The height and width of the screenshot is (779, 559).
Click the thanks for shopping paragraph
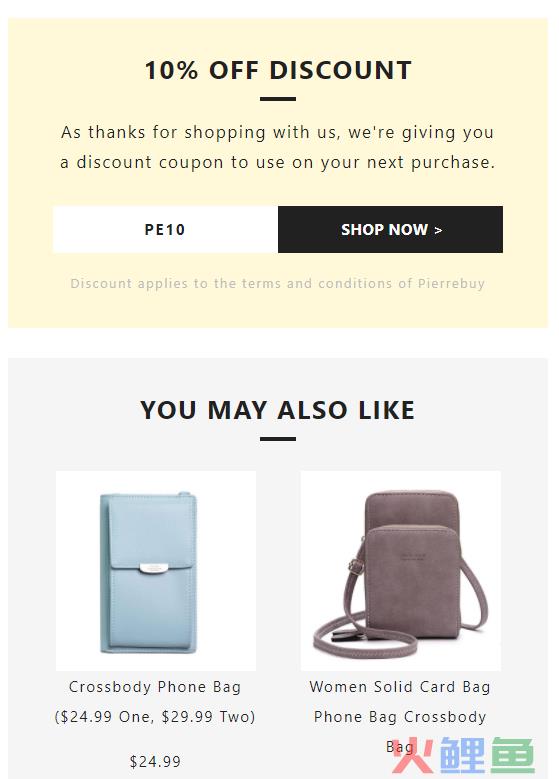pyautogui.click(x=278, y=147)
